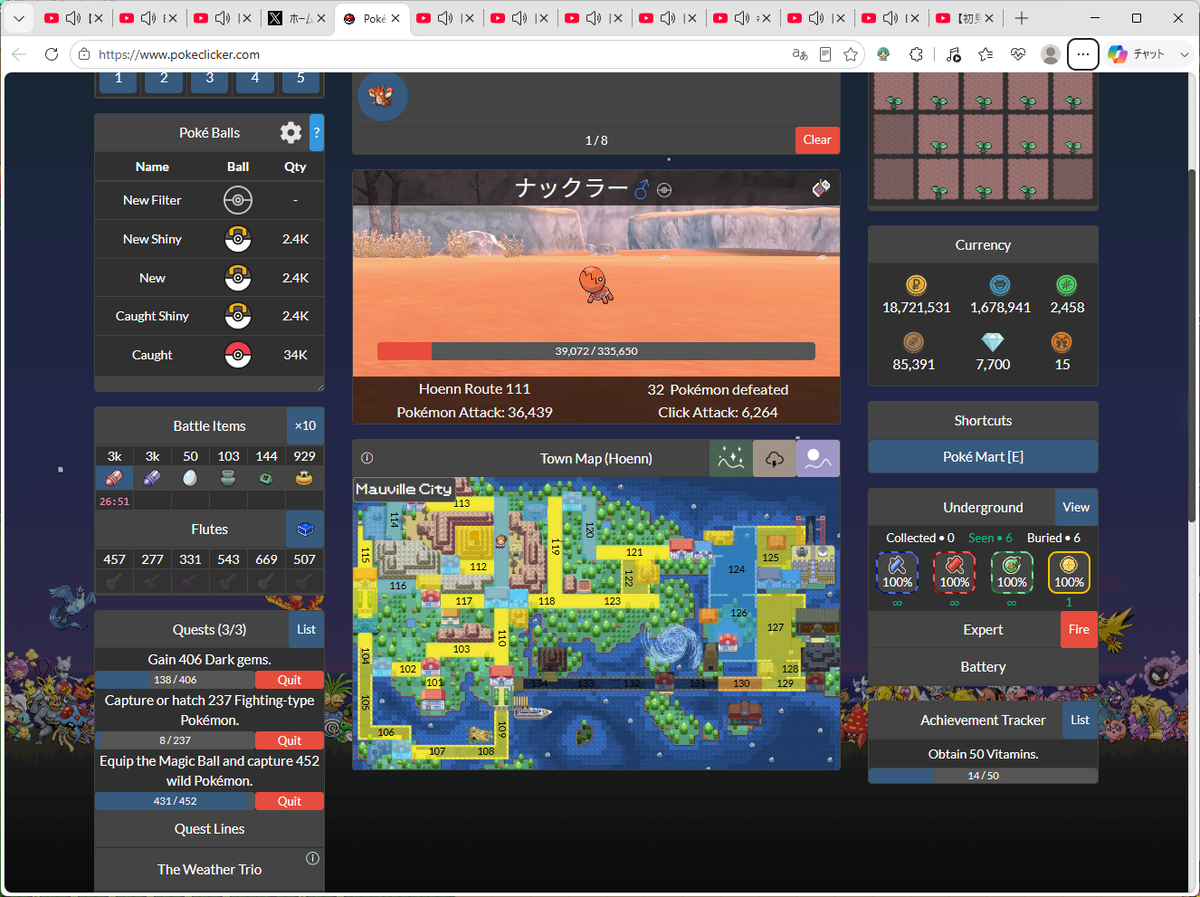This screenshot has height=897, width=1200.
Task: Toggle the flute with quantity 277
Action: coord(152,580)
